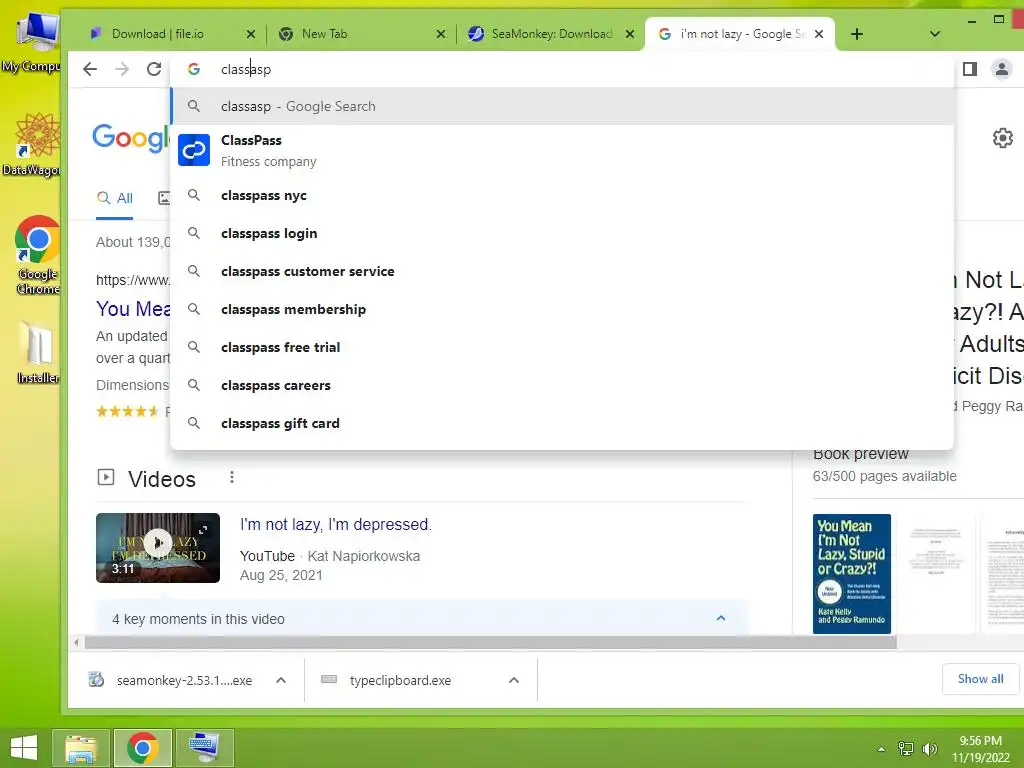Click the Videos section play icon

tap(106, 477)
